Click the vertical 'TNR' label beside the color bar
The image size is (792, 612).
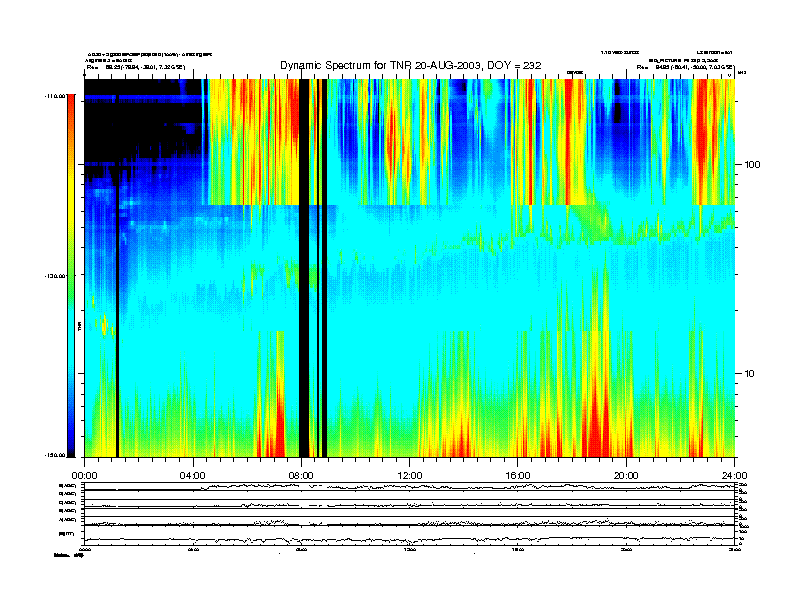pos(79,326)
